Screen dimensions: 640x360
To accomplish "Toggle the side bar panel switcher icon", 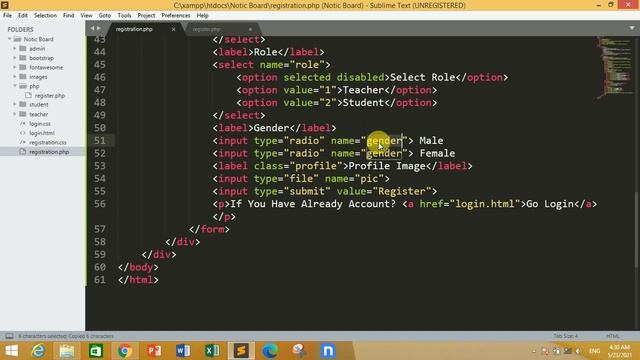I will coord(9,336).
